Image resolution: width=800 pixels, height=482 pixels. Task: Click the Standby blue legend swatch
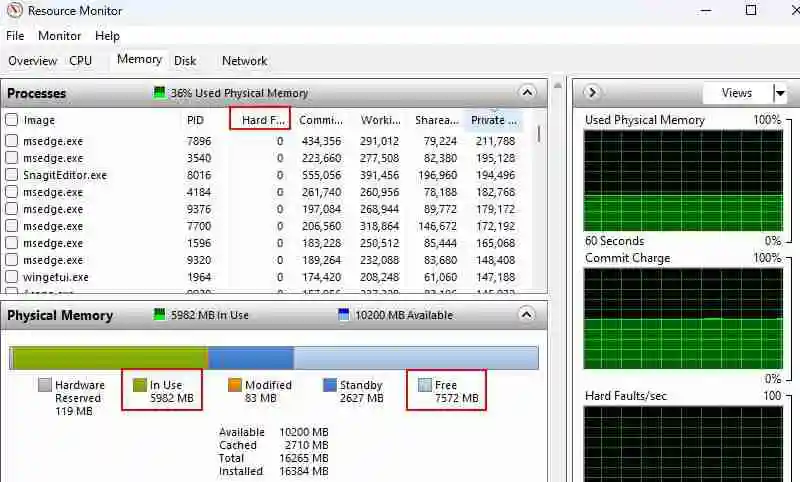(x=330, y=385)
